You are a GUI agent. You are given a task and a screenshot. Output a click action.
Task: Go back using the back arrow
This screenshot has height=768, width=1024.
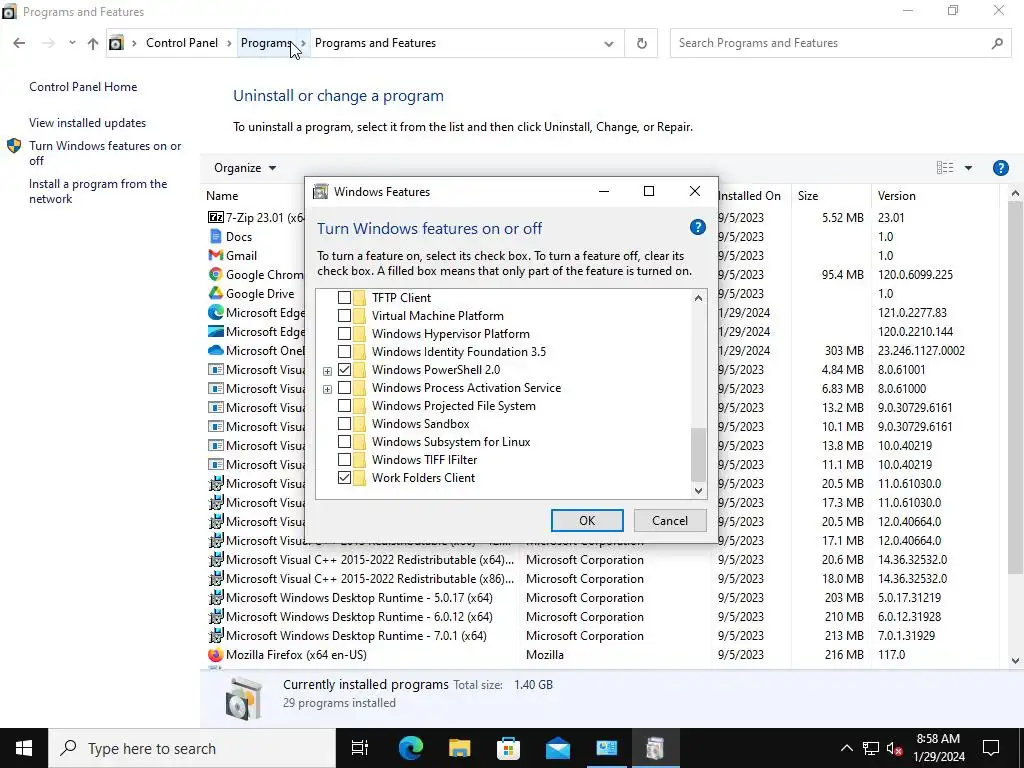click(19, 43)
